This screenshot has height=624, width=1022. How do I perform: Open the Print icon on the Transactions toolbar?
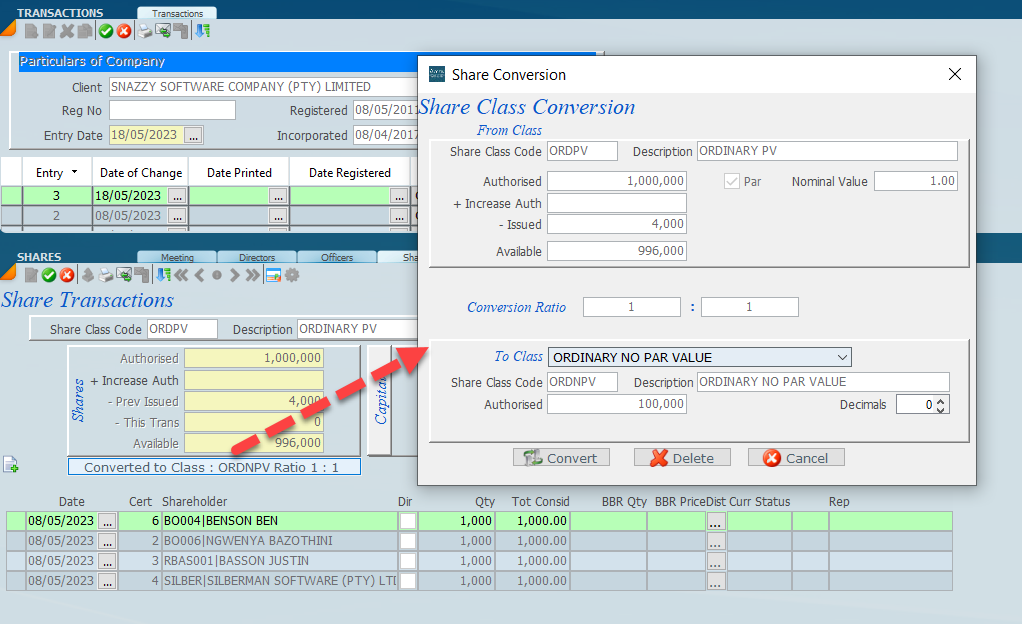[144, 31]
